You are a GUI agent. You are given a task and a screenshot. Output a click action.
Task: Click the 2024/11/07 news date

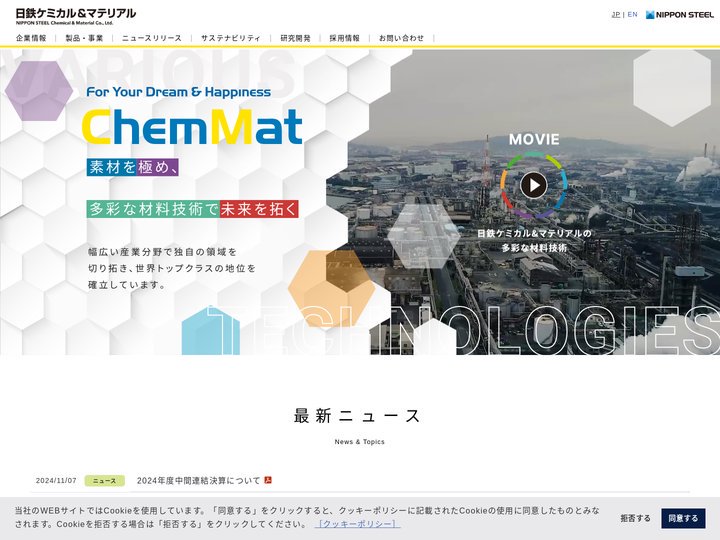click(x=56, y=480)
